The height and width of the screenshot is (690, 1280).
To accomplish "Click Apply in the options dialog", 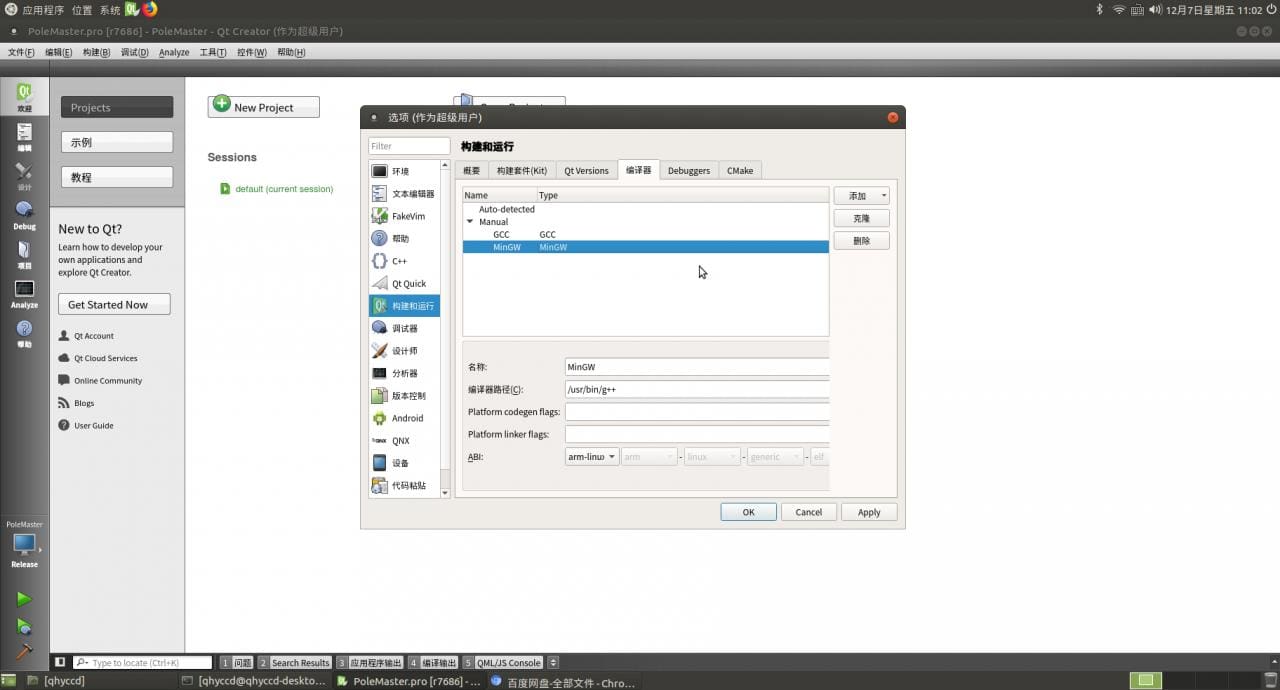I will tap(869, 512).
